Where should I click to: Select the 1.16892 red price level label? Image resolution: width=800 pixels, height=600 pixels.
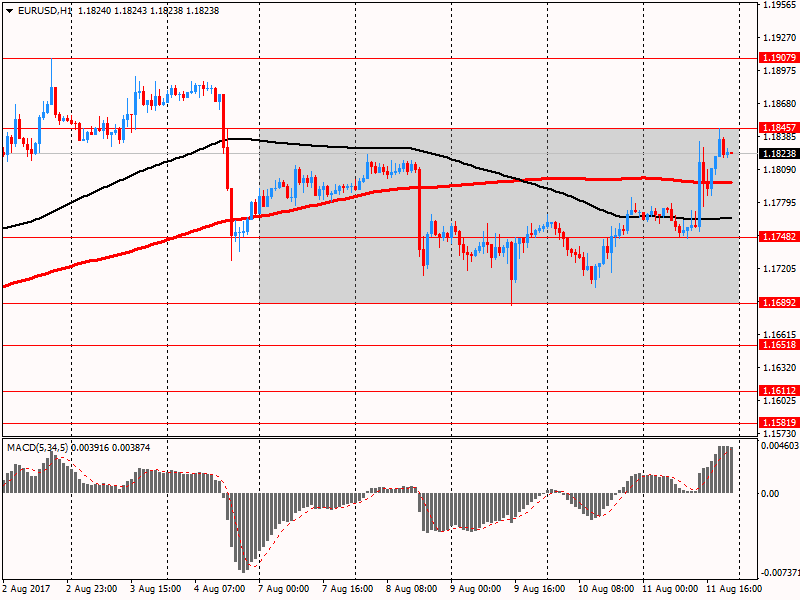tap(779, 303)
